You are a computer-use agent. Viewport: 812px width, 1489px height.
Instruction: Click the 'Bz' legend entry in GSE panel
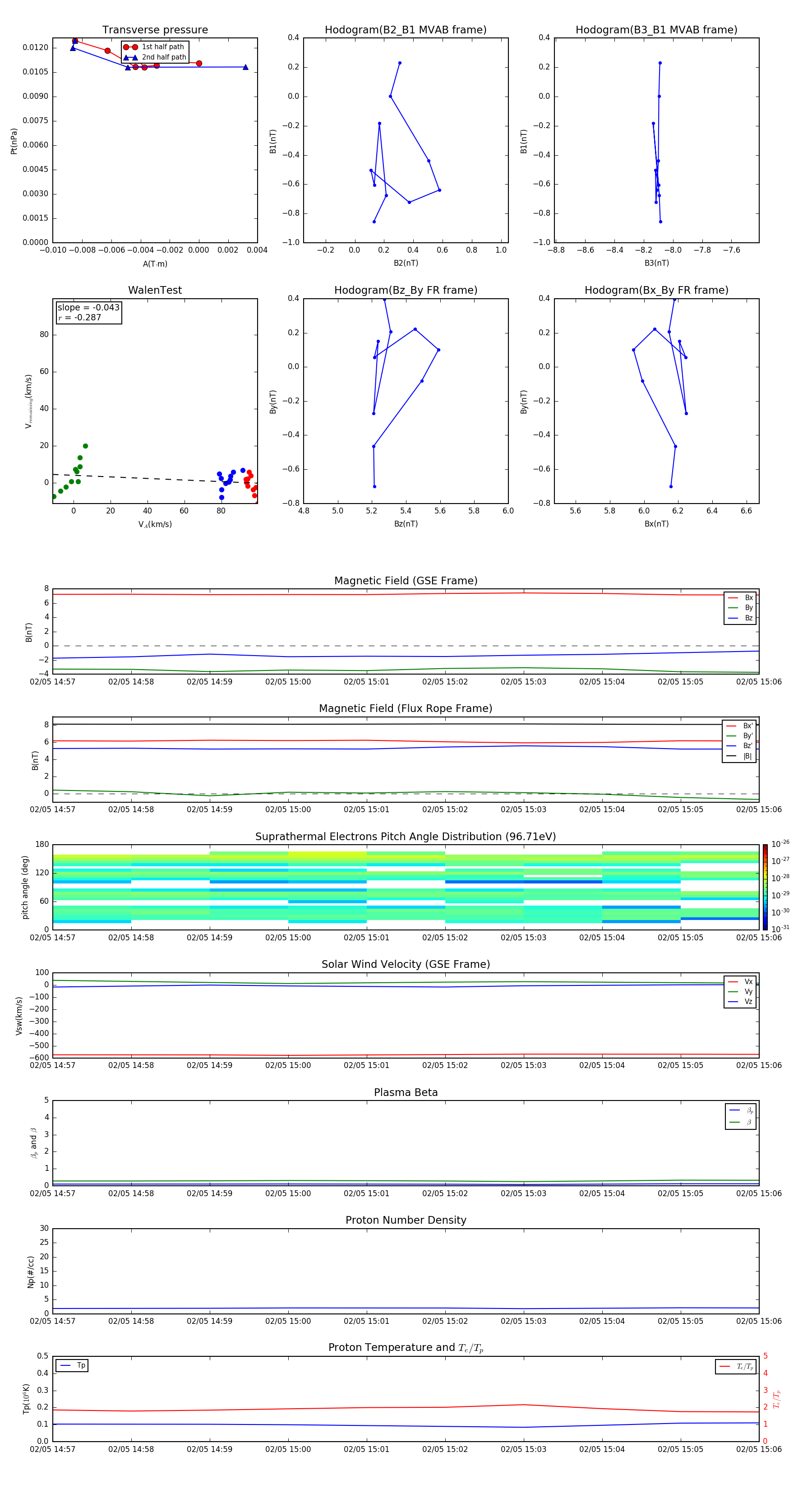tap(740, 618)
